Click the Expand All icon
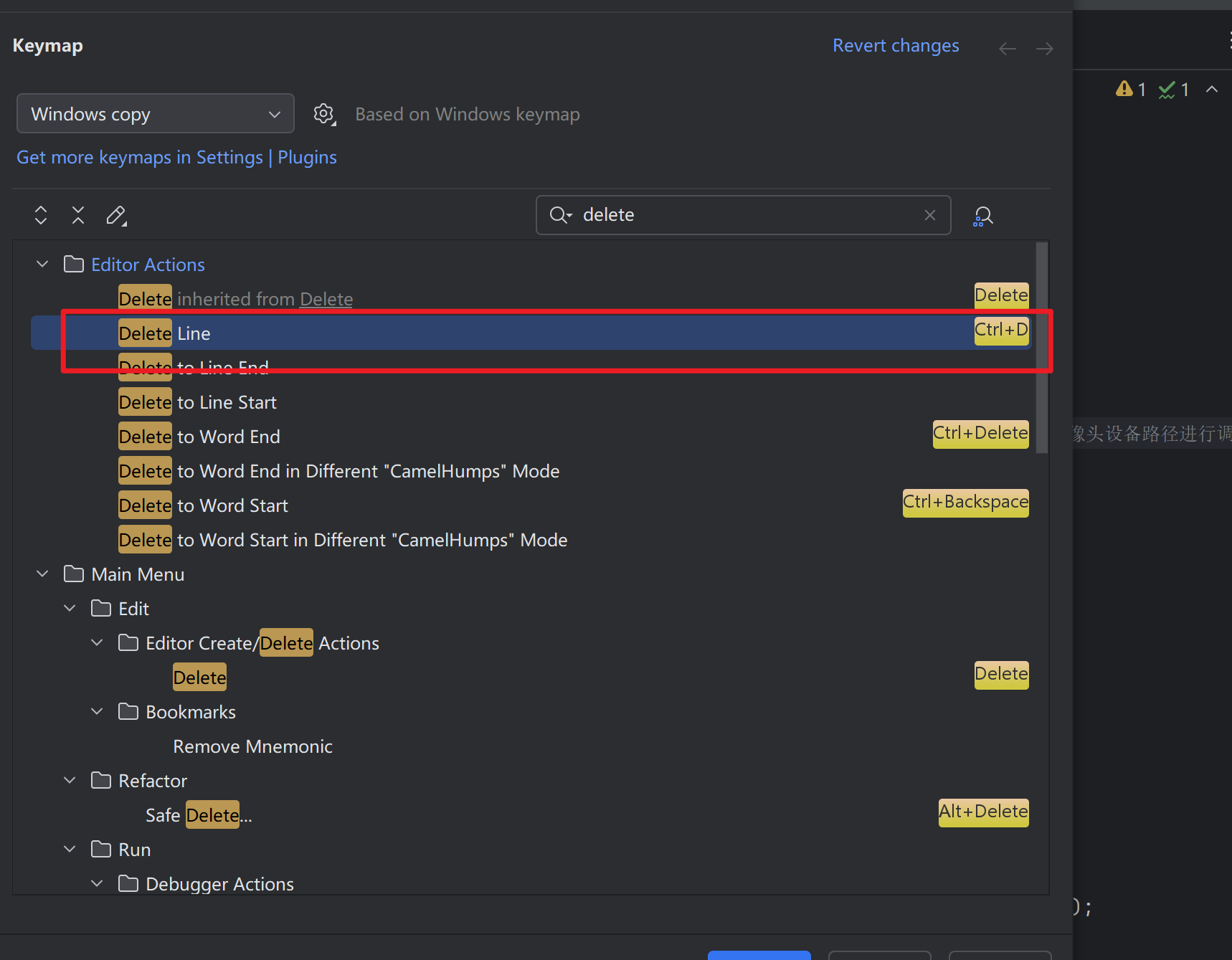This screenshot has width=1232, height=960. 41,215
